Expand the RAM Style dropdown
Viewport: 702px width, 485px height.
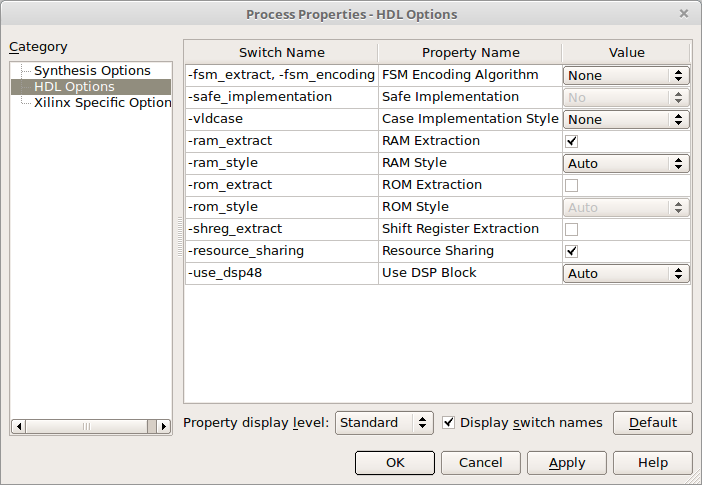(x=626, y=163)
